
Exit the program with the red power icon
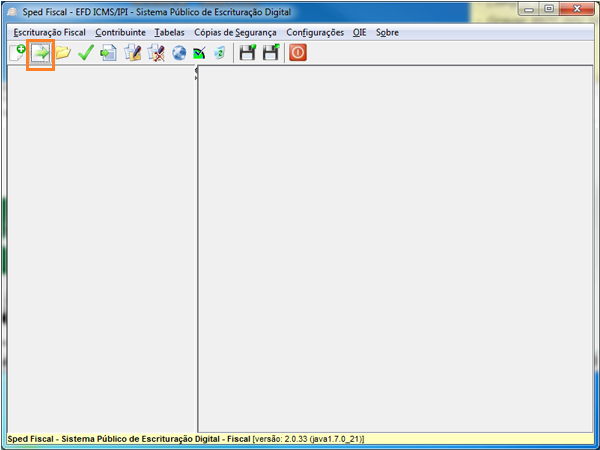(298, 52)
